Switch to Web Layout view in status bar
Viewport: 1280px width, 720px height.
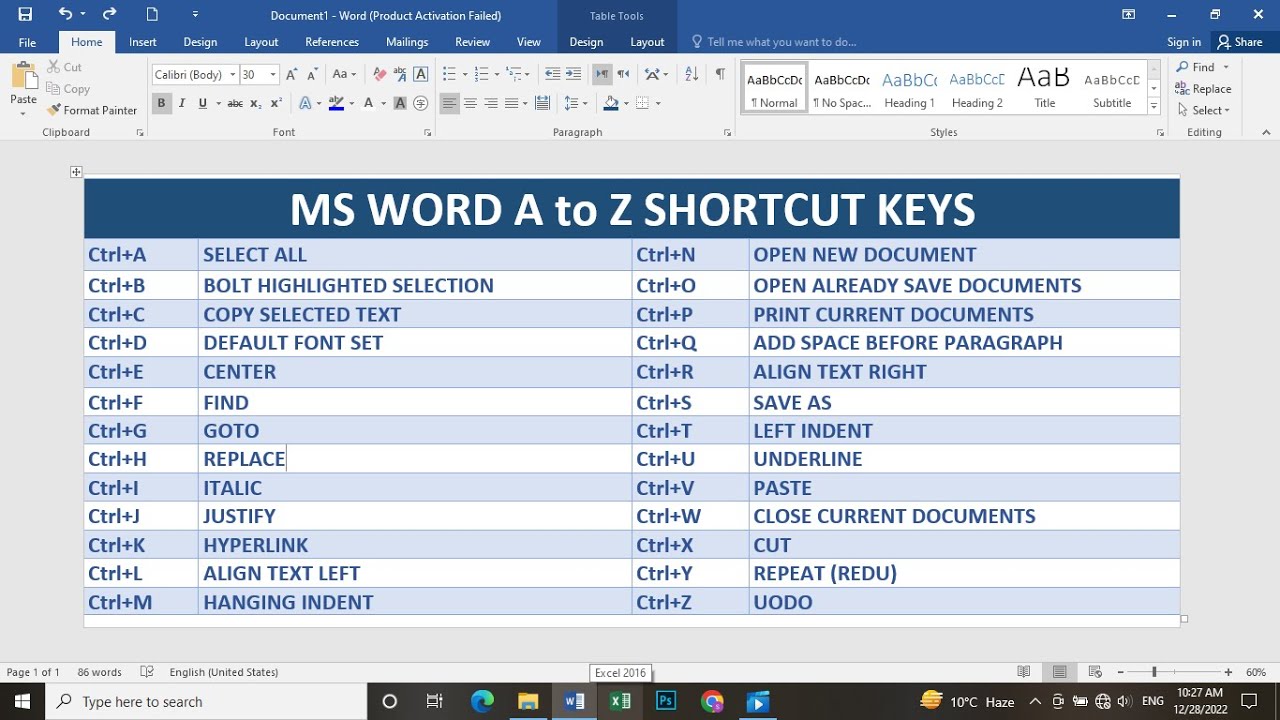coord(1095,672)
